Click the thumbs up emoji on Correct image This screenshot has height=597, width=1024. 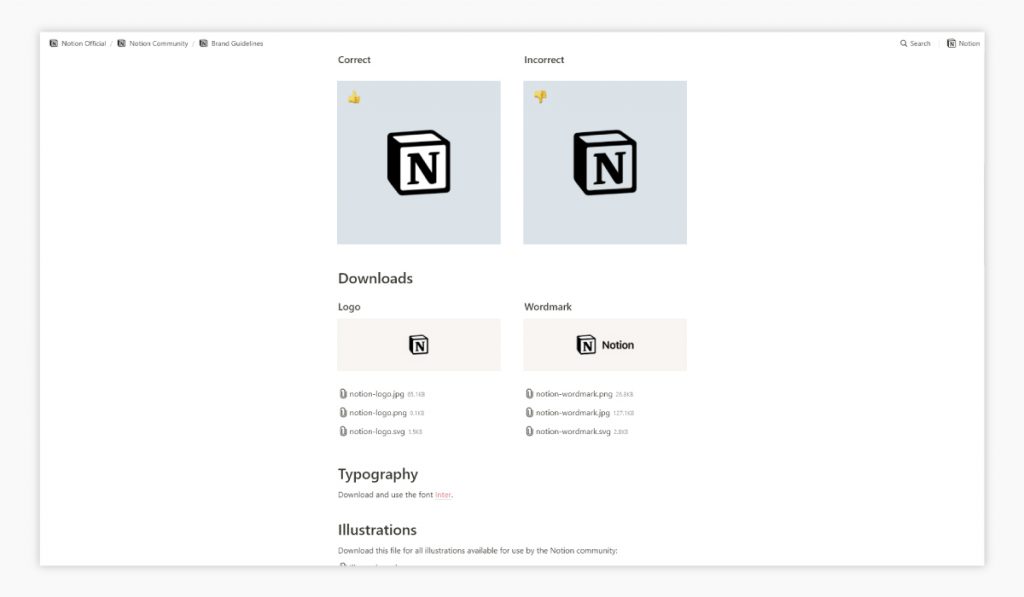click(354, 97)
